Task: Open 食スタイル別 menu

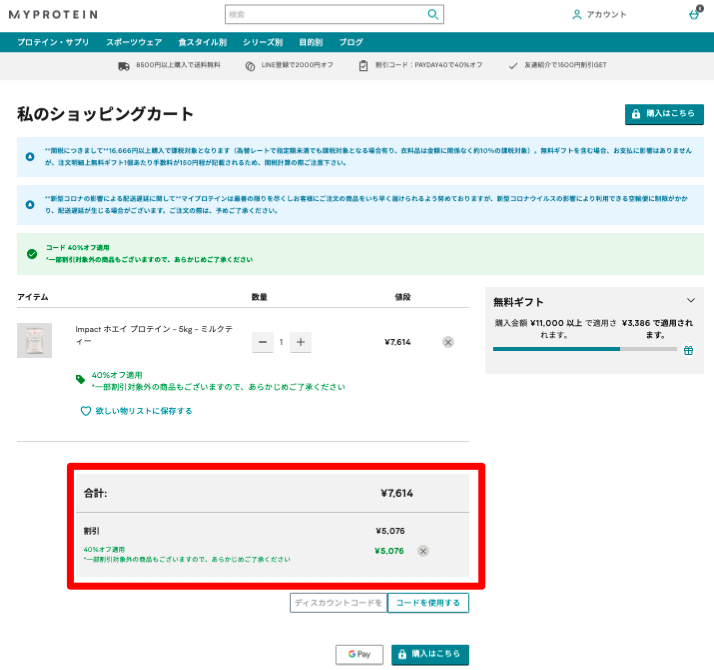Action: click(x=202, y=42)
